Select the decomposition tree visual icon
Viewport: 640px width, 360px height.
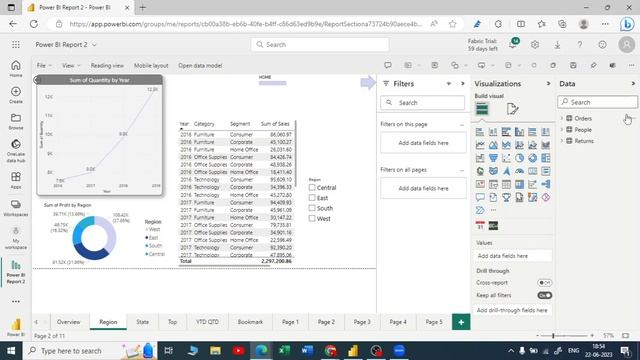(545, 184)
